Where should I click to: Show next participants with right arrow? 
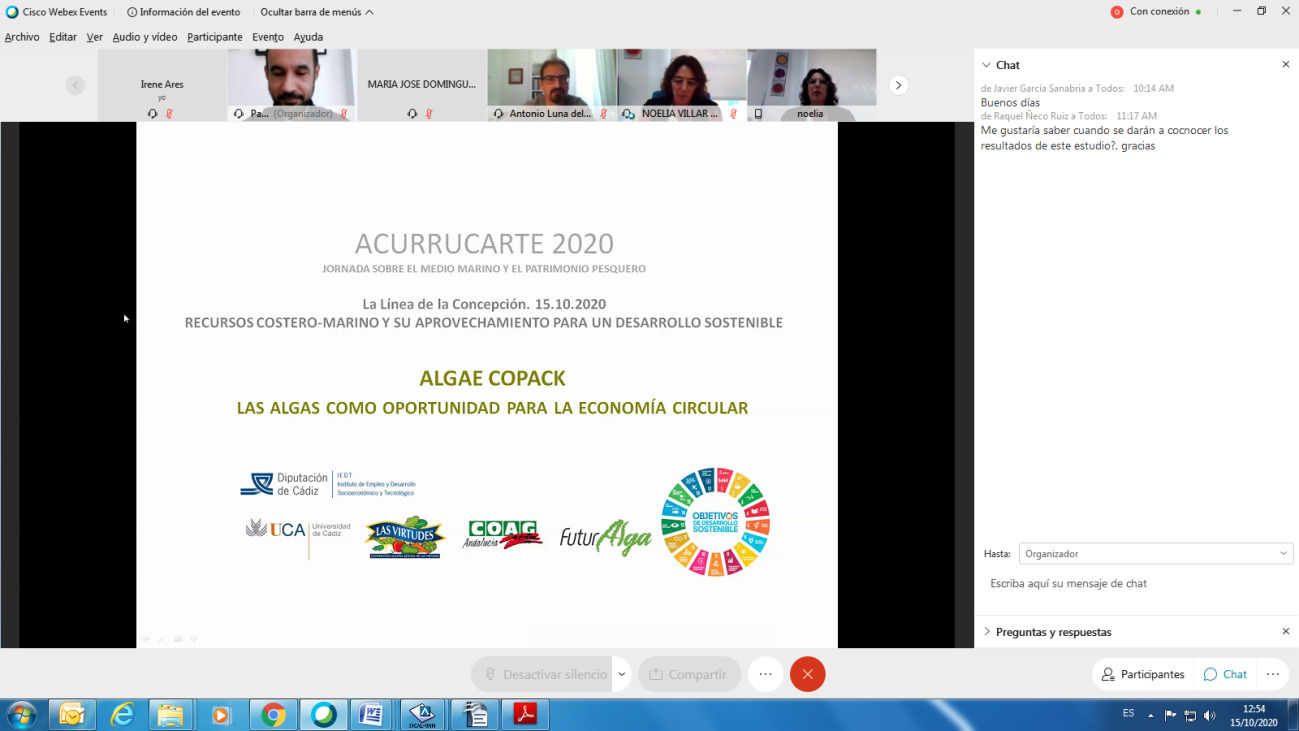(x=898, y=86)
